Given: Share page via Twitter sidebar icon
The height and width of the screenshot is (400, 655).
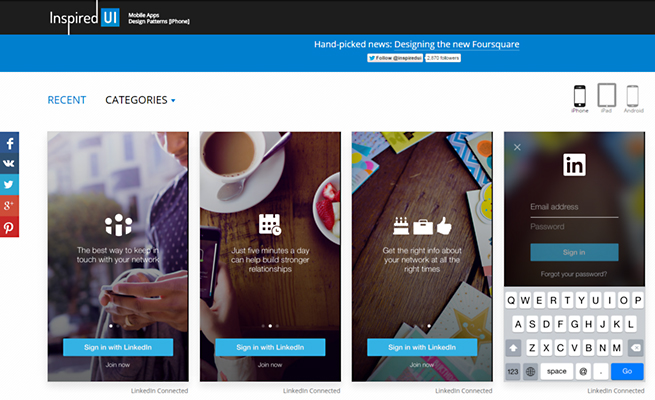Looking at the screenshot, I should [9, 185].
